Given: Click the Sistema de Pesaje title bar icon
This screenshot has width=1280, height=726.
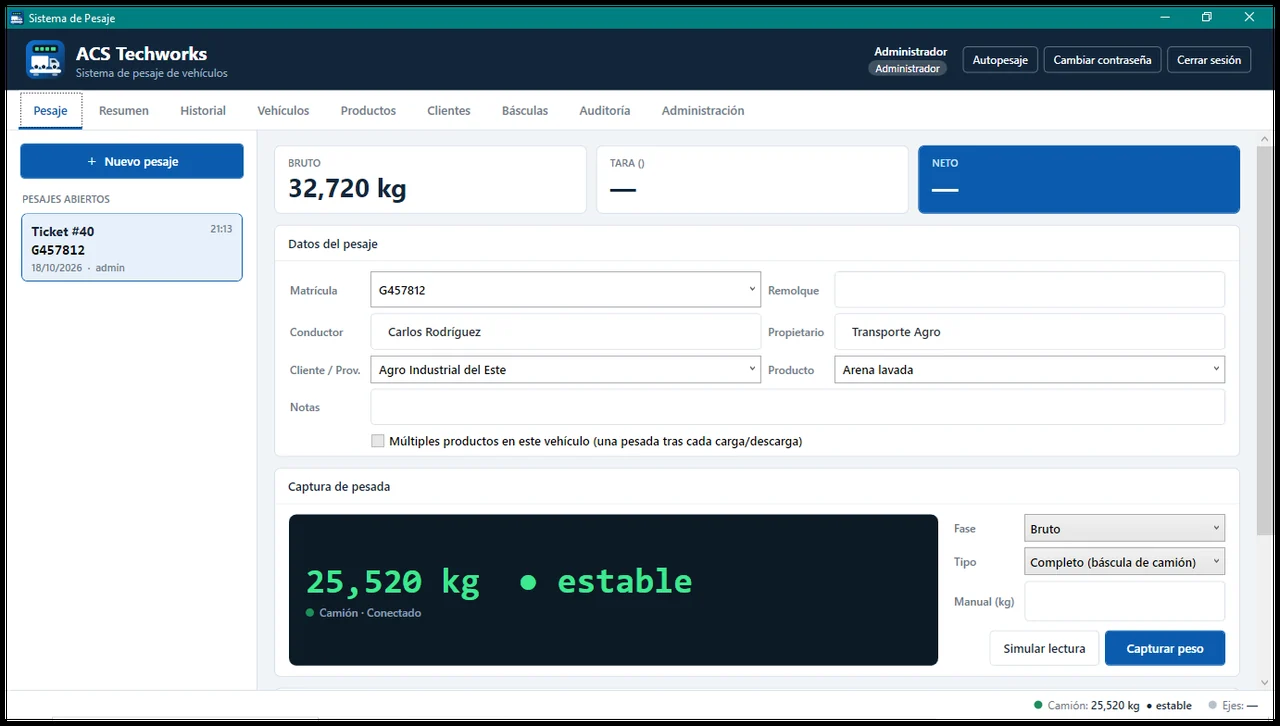Looking at the screenshot, I should (x=16, y=18).
